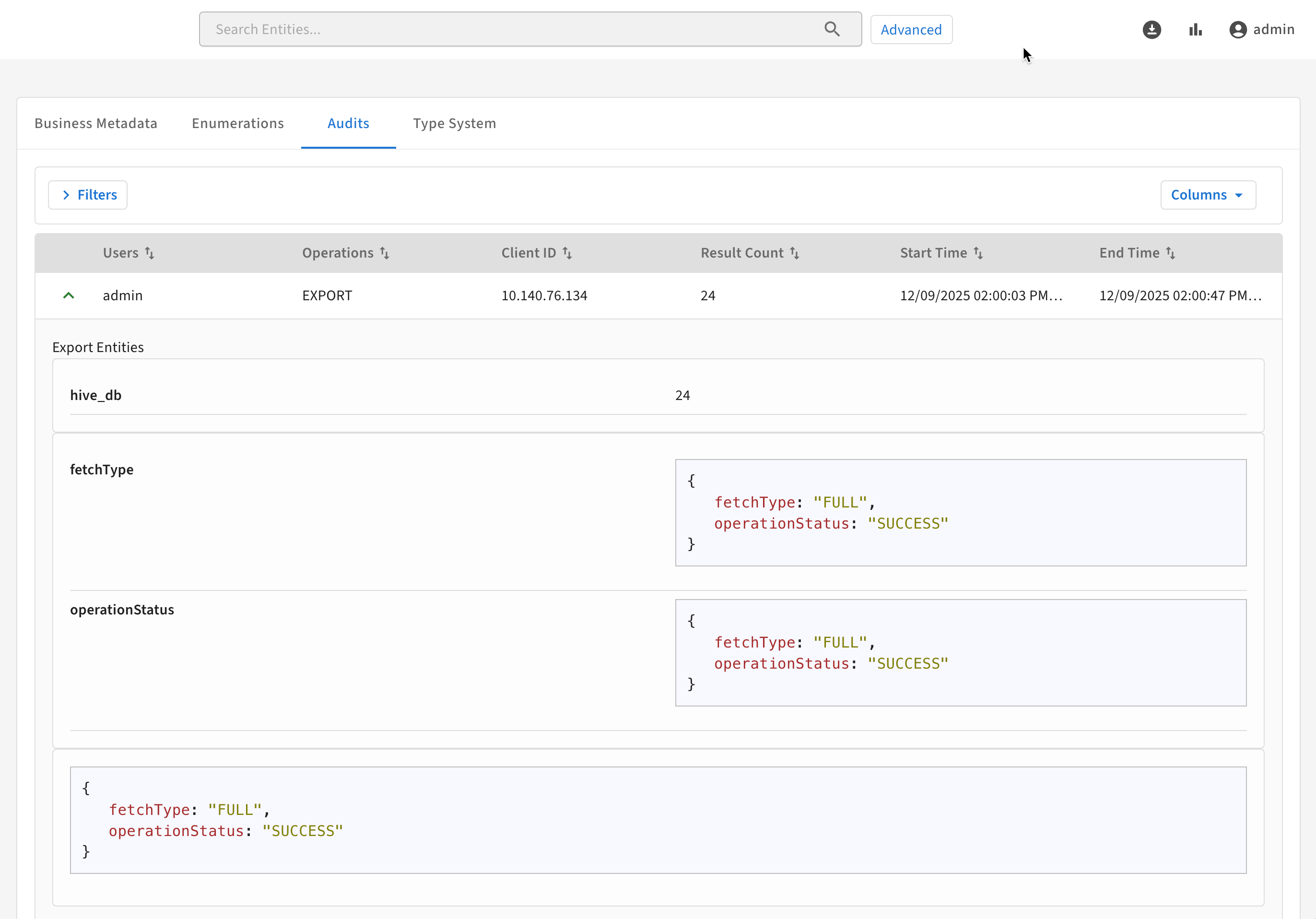1316x919 pixels.
Task: Sort by Client ID column arrows
Action: (x=567, y=253)
